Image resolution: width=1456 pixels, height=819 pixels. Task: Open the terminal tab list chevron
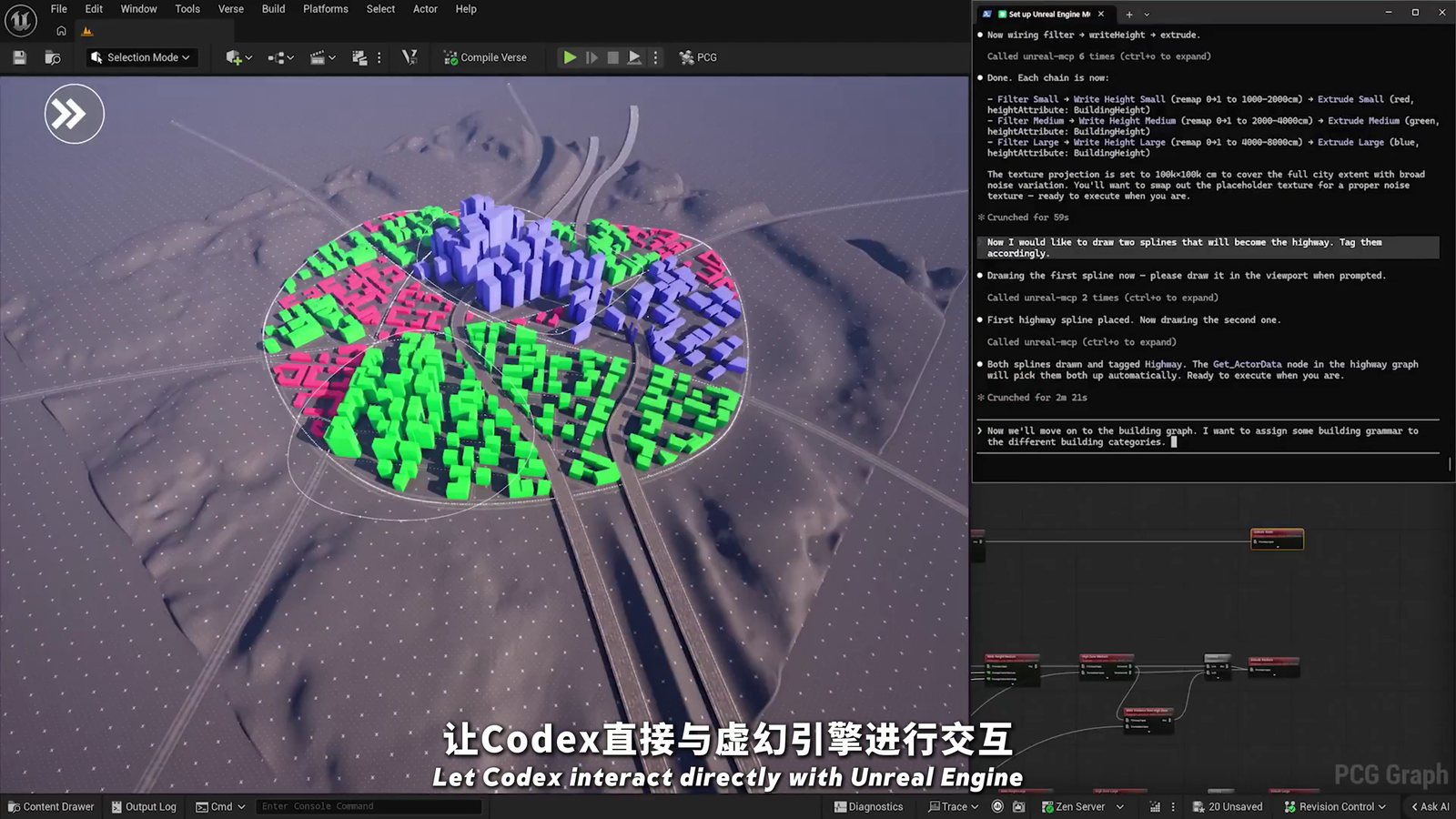tap(1147, 14)
